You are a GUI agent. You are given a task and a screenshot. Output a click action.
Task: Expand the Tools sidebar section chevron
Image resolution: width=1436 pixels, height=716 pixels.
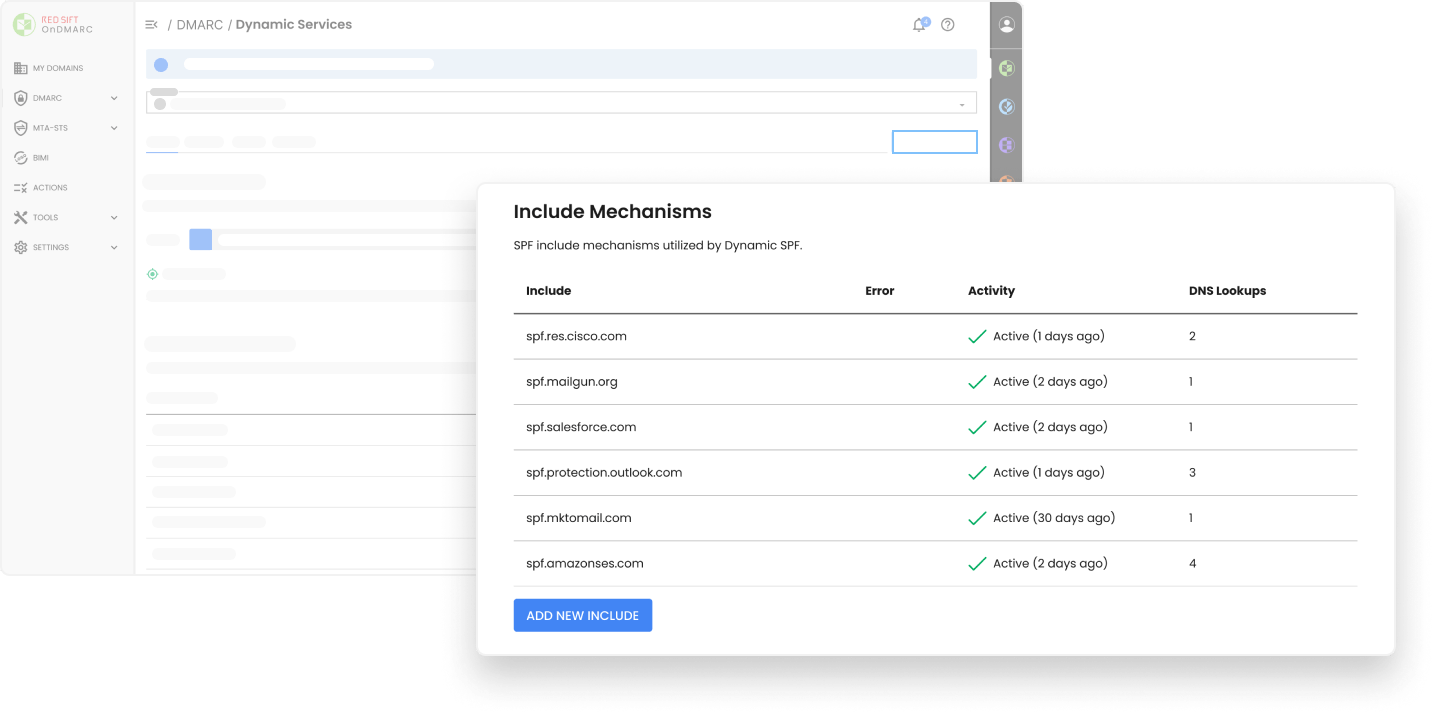pyautogui.click(x=114, y=217)
